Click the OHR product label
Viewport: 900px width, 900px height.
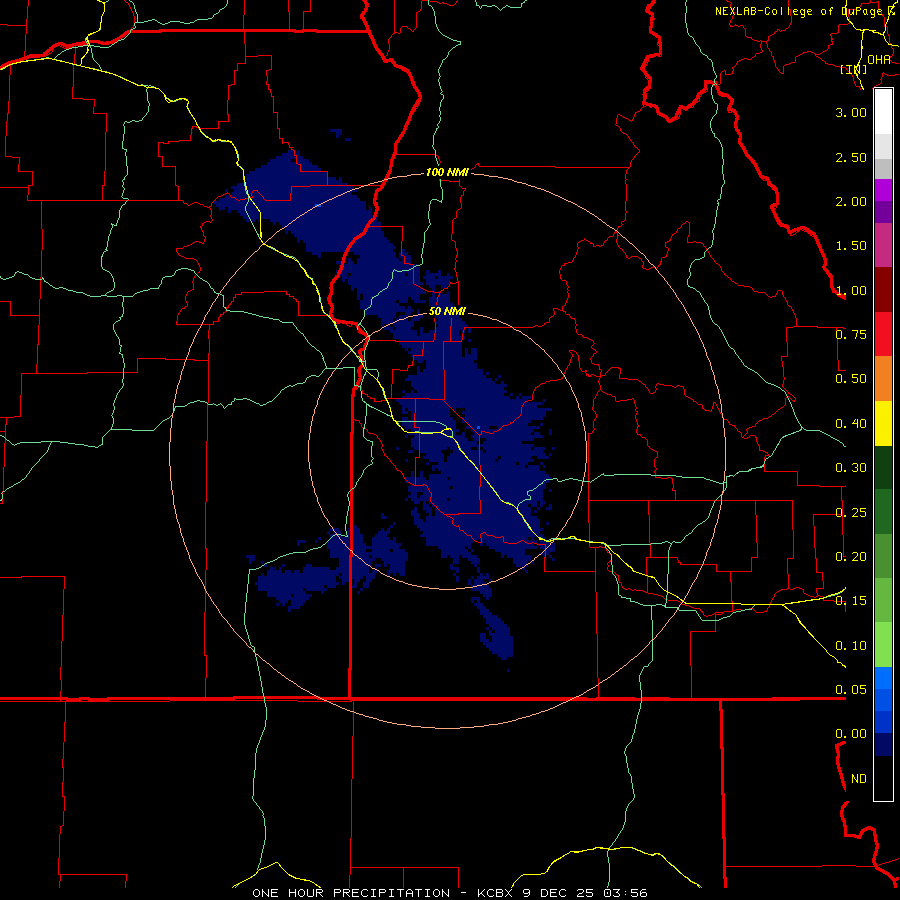click(x=879, y=60)
